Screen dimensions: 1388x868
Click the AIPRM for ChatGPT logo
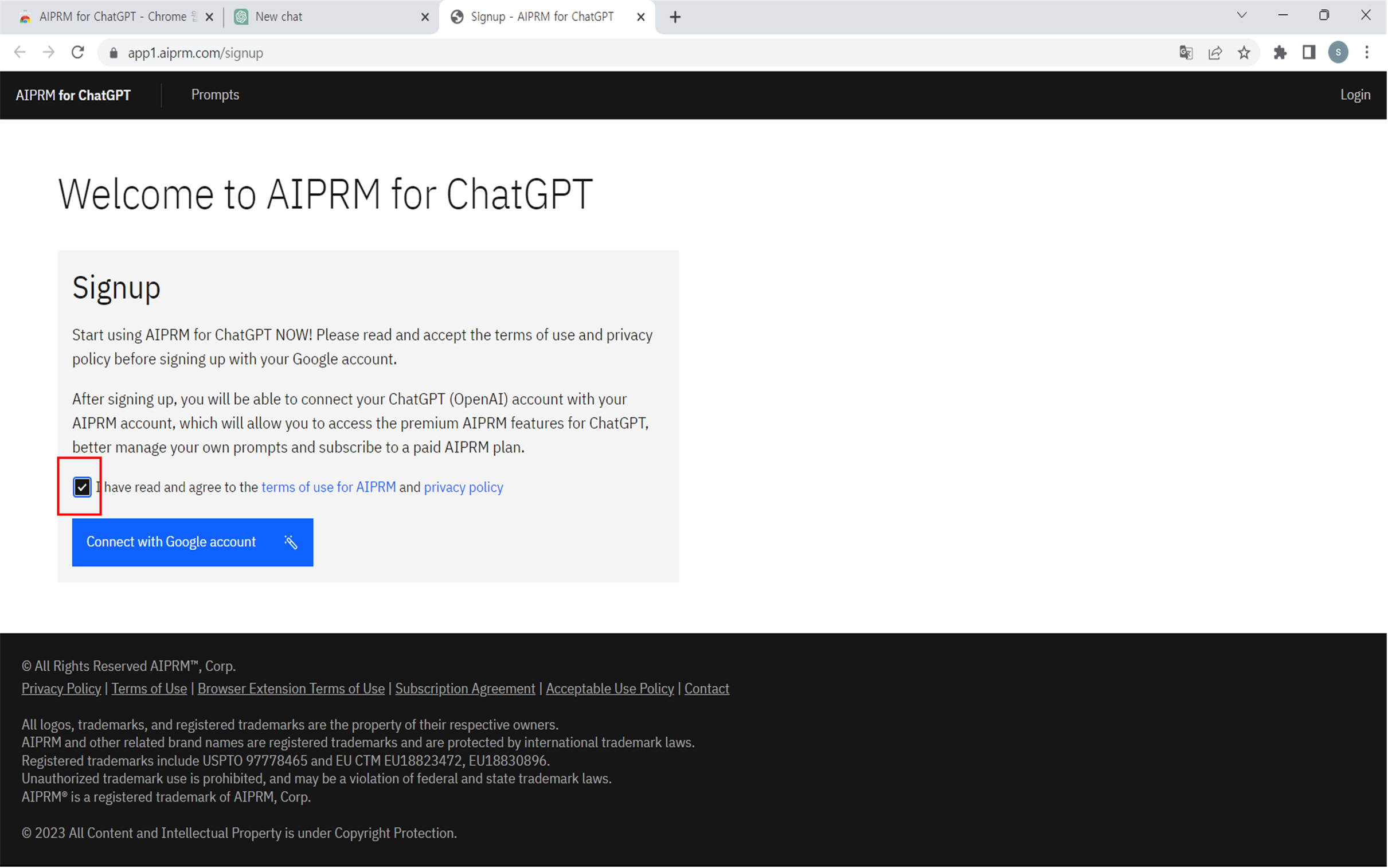pyautogui.click(x=73, y=95)
